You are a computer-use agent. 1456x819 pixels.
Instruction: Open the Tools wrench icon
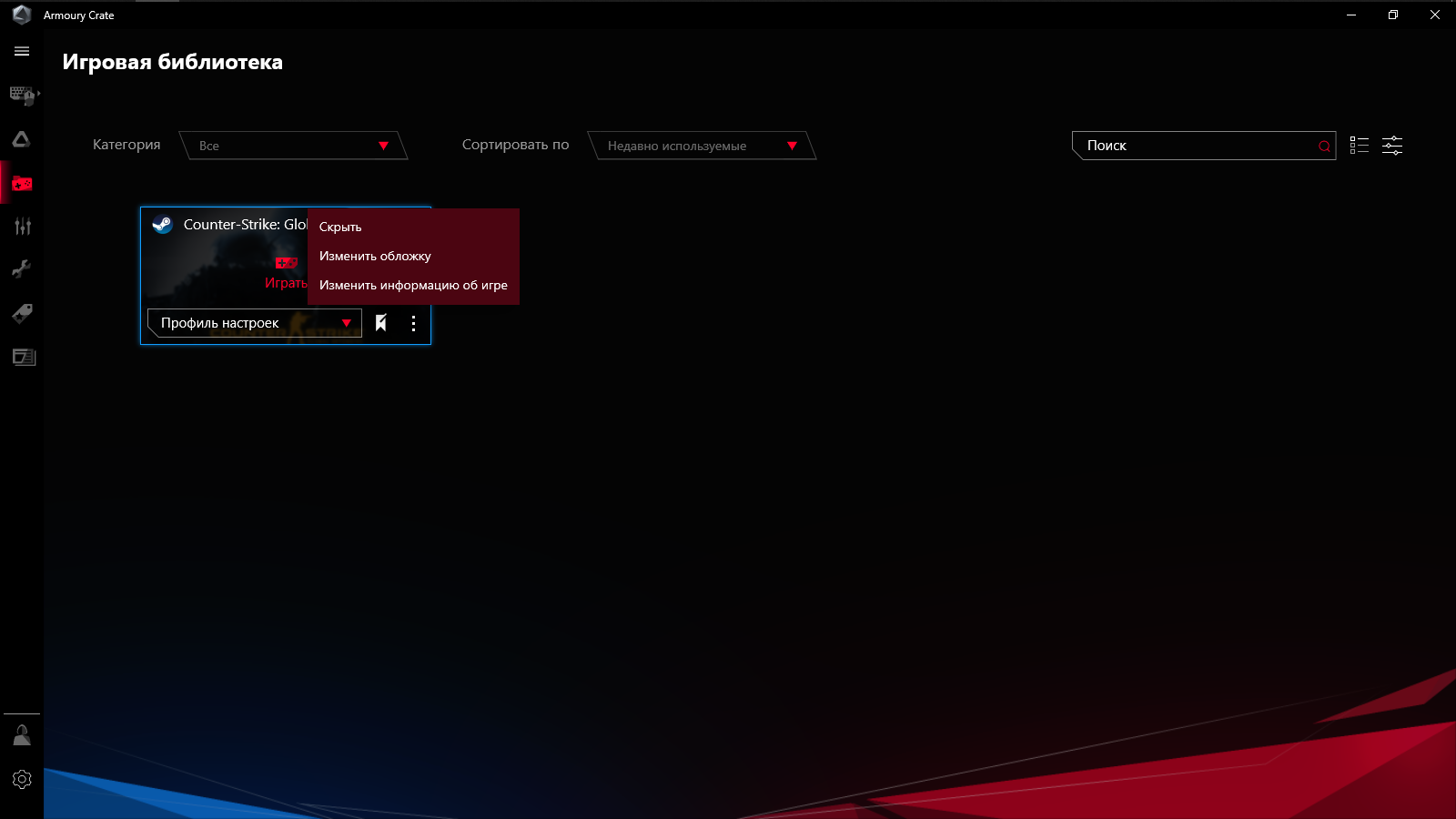pyautogui.click(x=22, y=269)
